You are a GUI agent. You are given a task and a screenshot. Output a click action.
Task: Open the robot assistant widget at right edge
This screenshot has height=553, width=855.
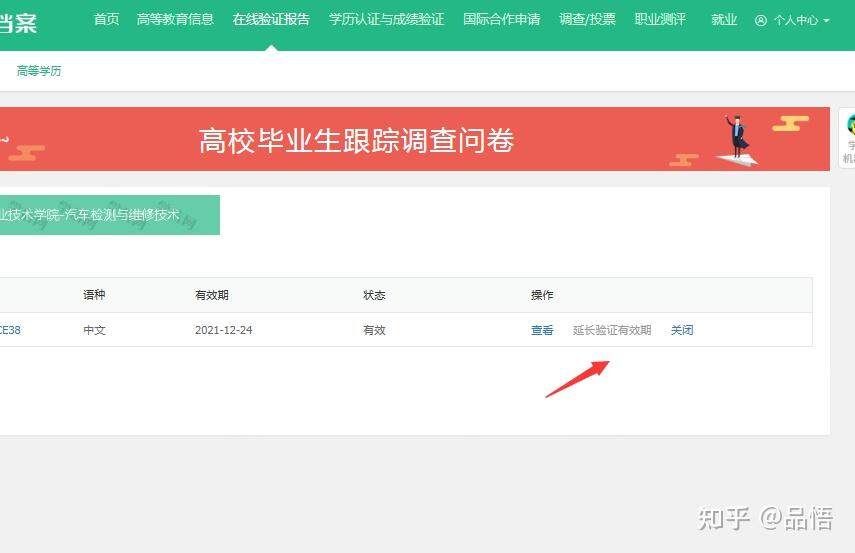coord(847,138)
